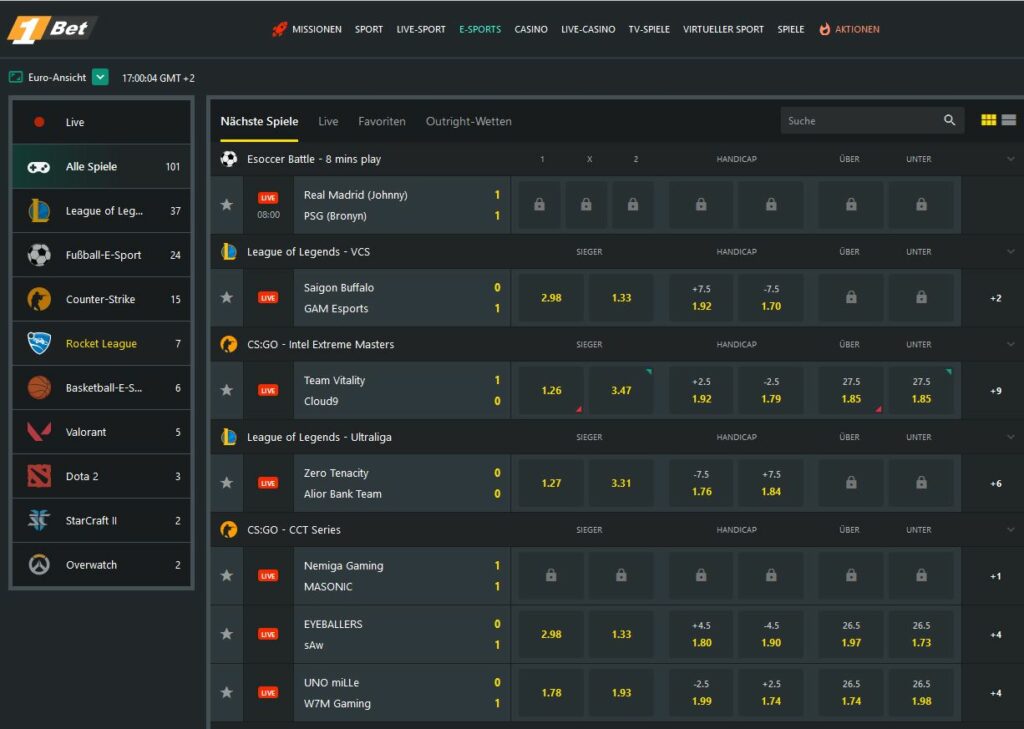Switch to the Favoriten tab
Screen dimensions: 1024x729
point(381,122)
